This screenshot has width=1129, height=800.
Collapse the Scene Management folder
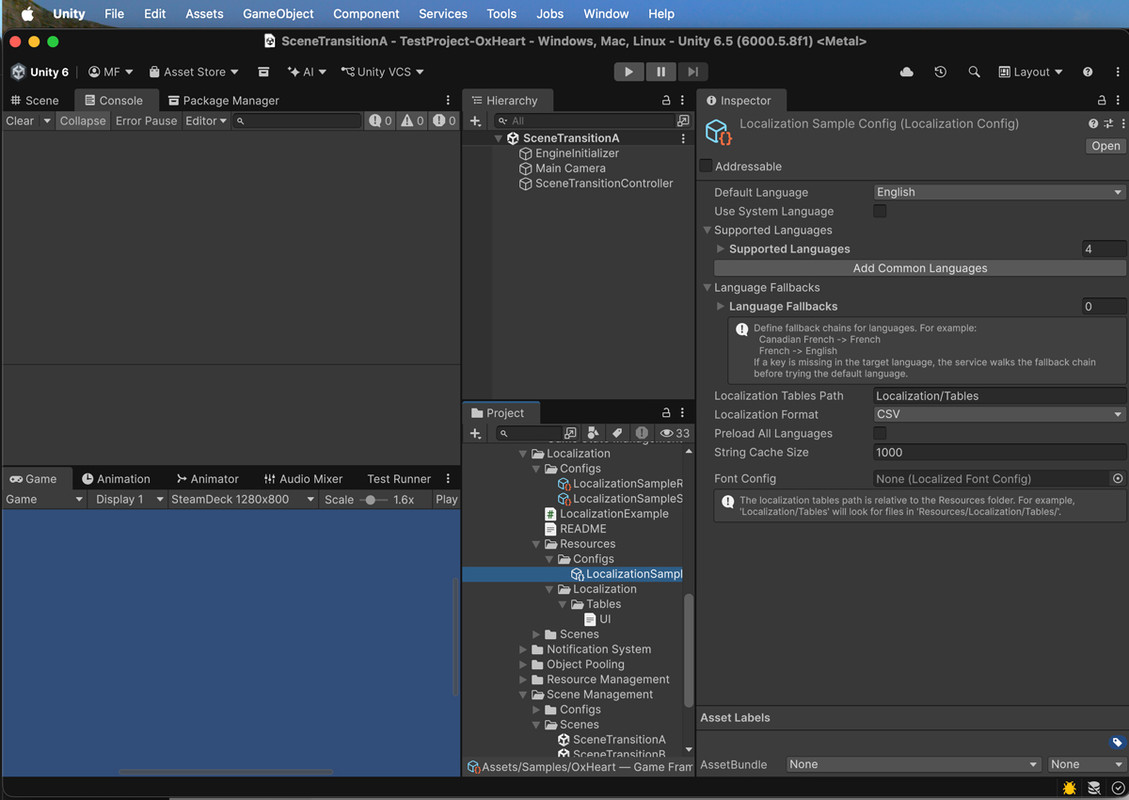[523, 695]
